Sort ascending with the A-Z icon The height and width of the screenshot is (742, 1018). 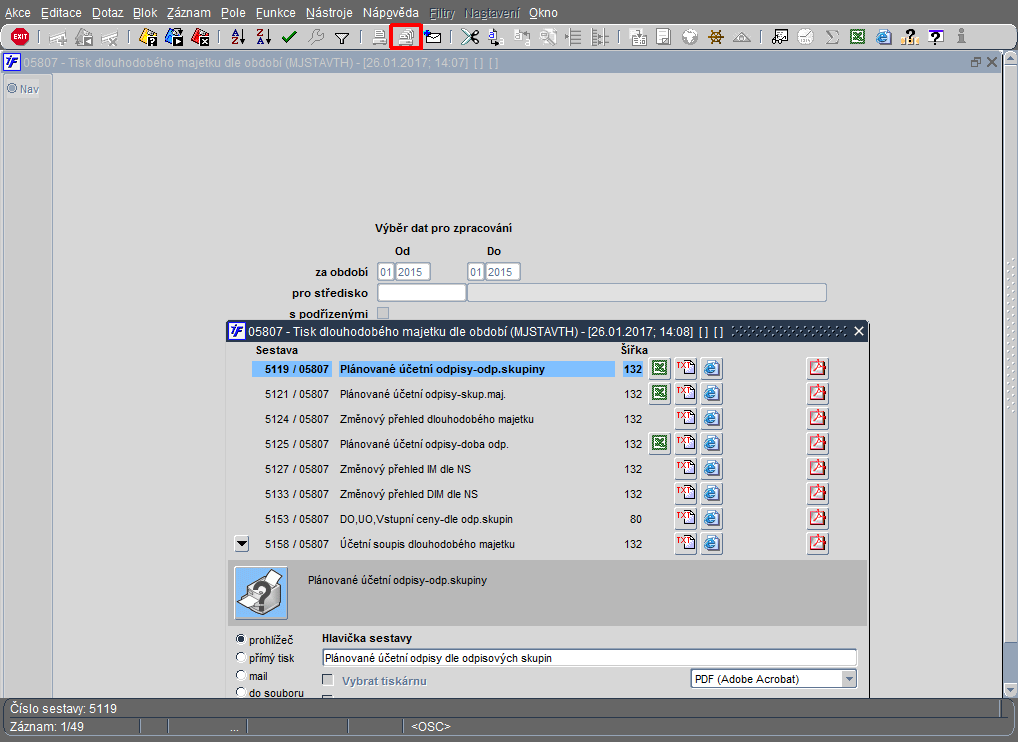tap(238, 37)
